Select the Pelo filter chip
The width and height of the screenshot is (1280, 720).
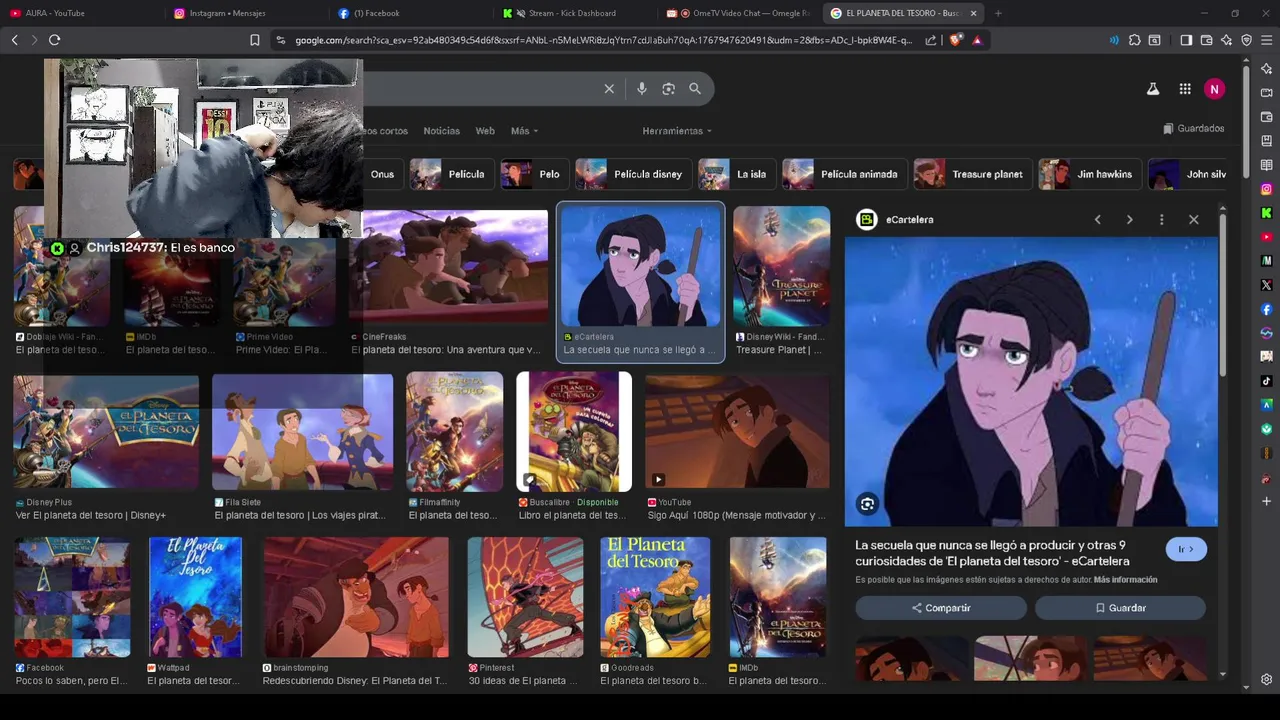(x=533, y=174)
